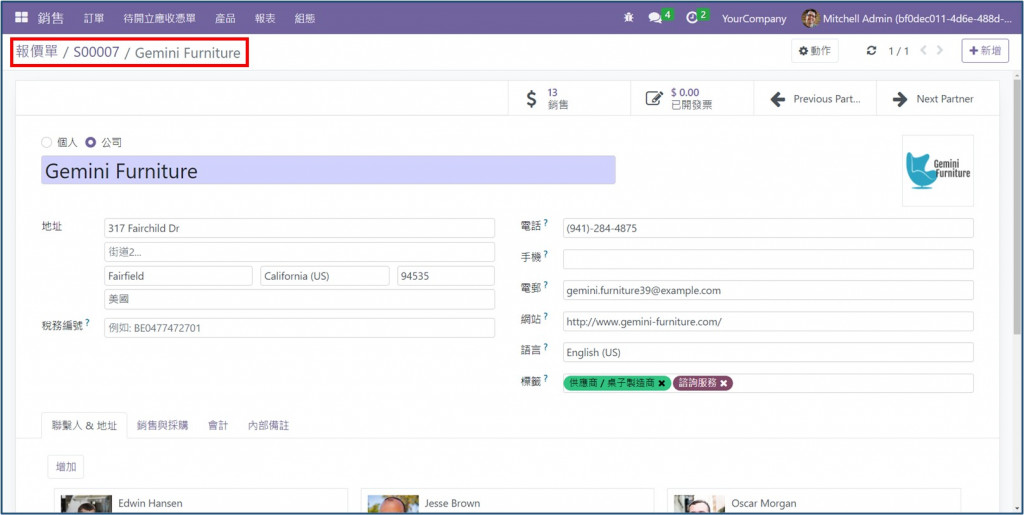Image resolution: width=1024 pixels, height=515 pixels.
Task: Click the Next Partner right arrow
Action: tap(900, 99)
